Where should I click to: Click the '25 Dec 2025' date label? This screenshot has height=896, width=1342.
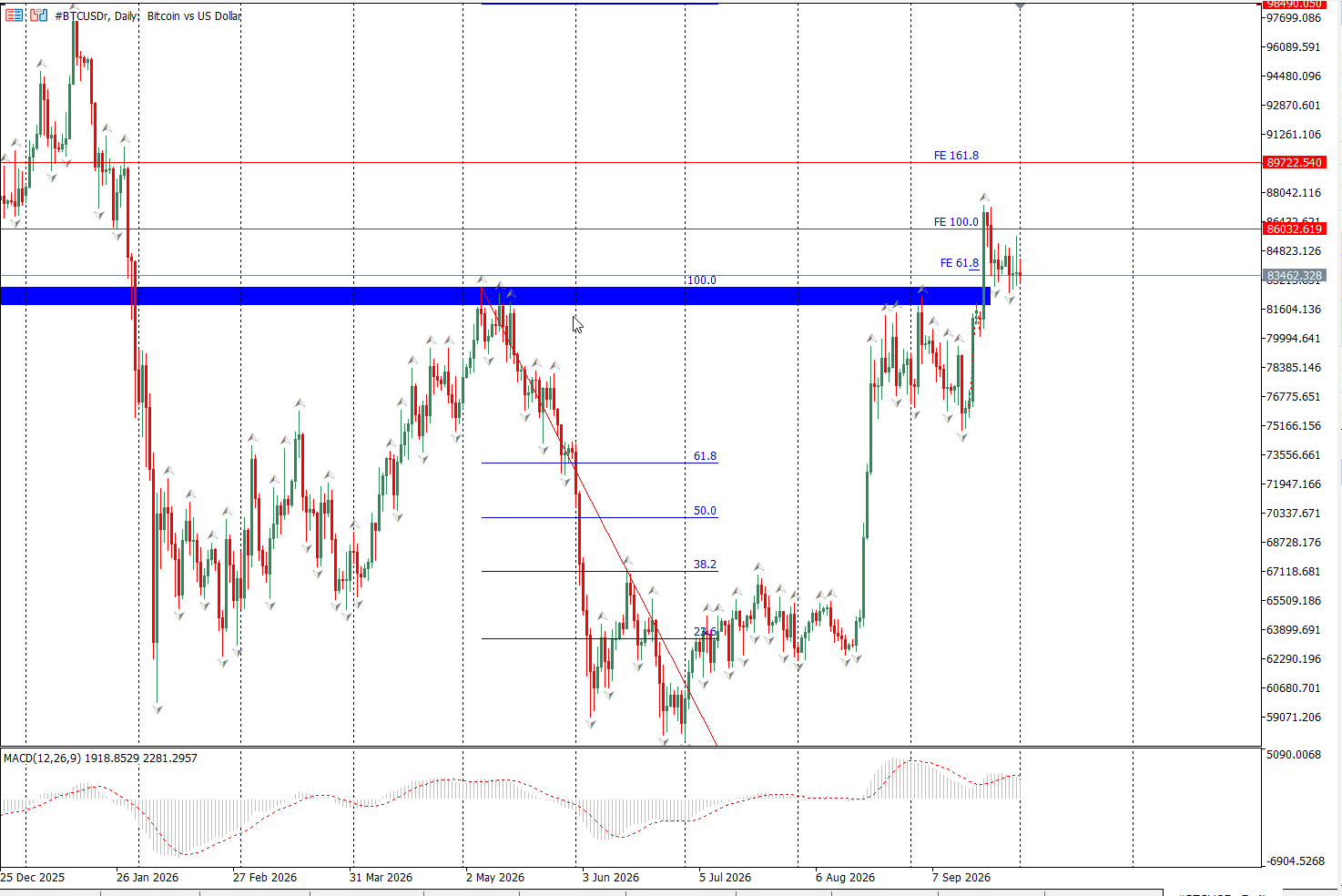33,878
